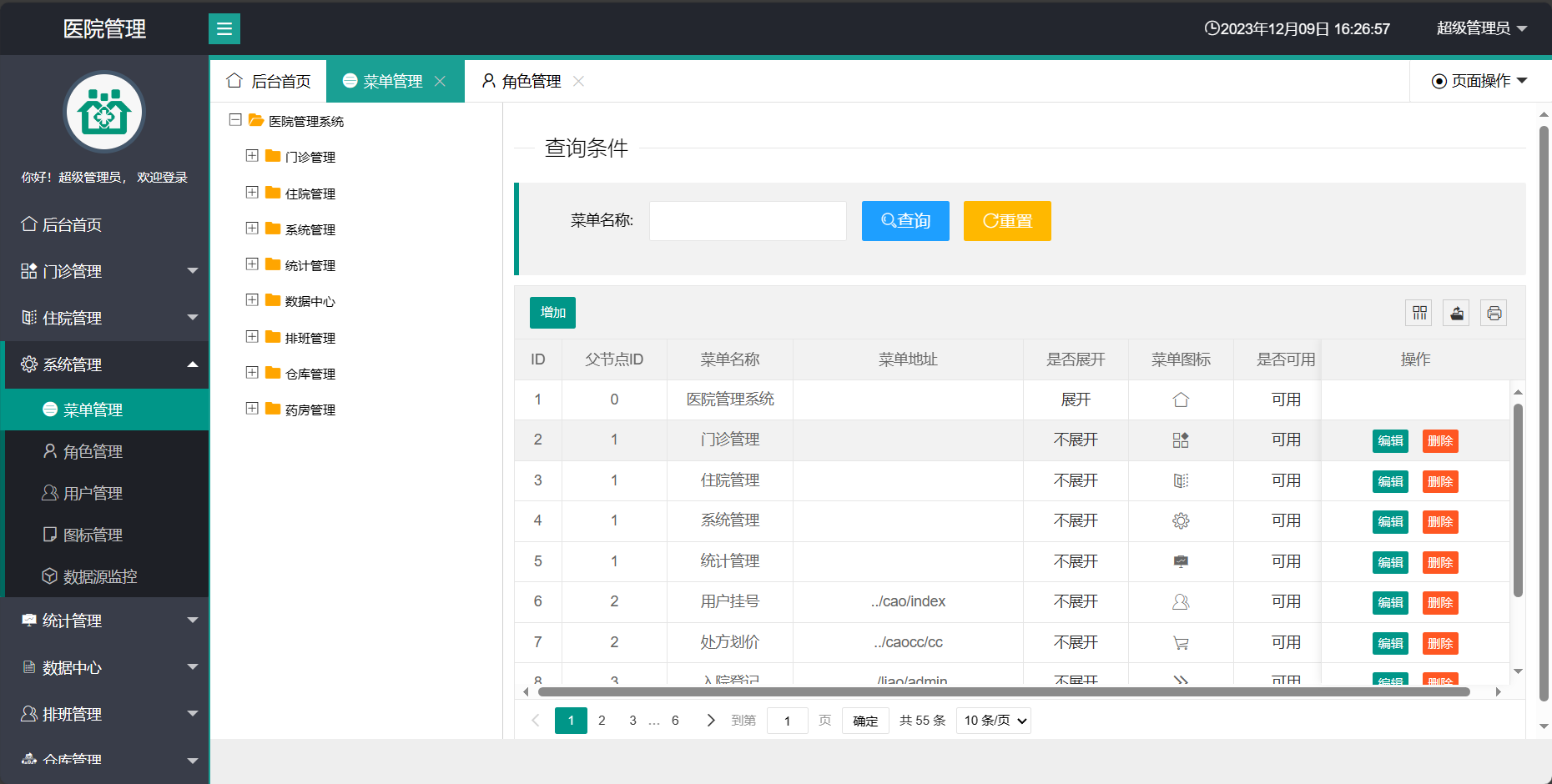Click the table horizontal scrollbar

1004,691
